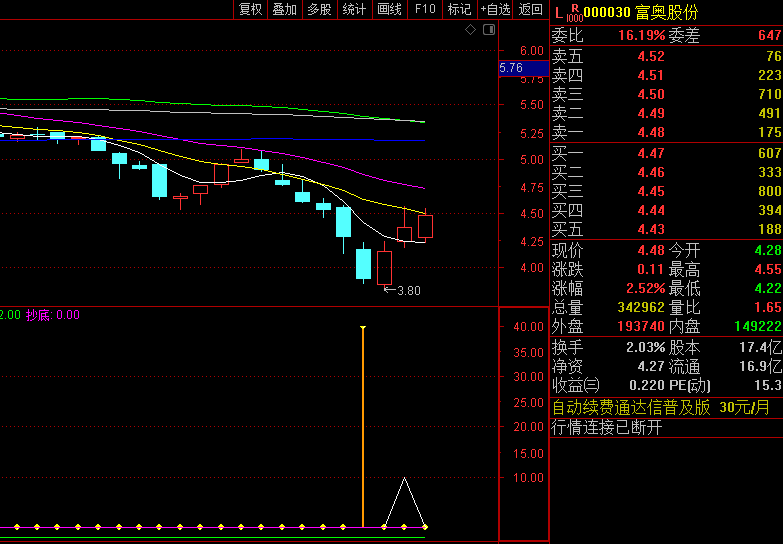Click the L icon beside stock code
The width and height of the screenshot is (783, 544).
(559, 12)
